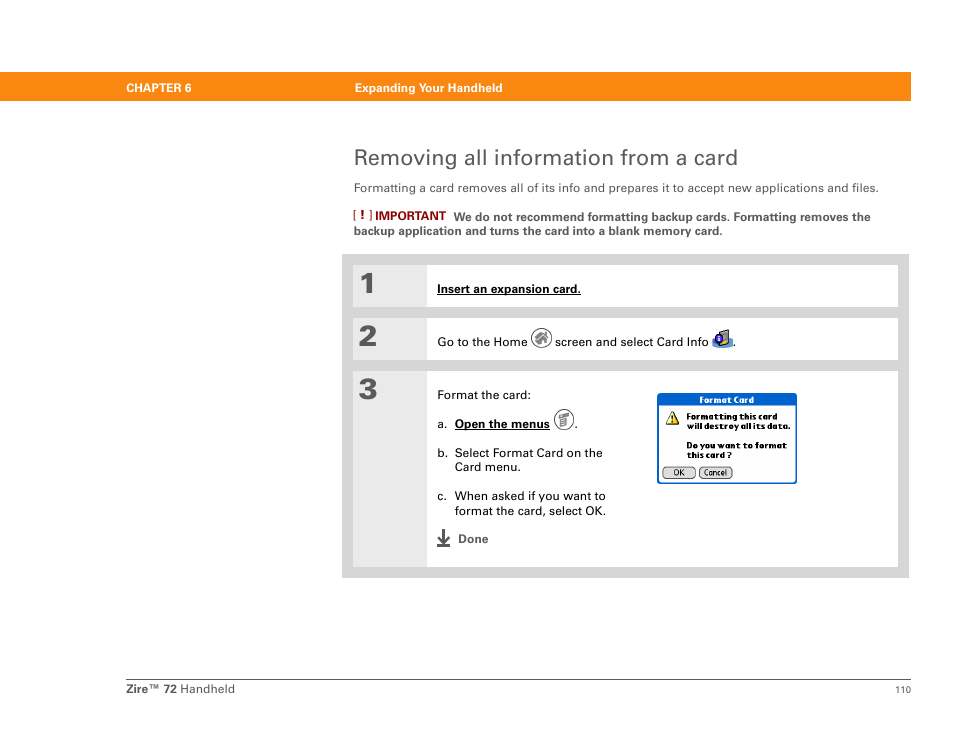Click the warning triangle in Format Card dialog
This screenshot has height=738, width=954.
[x=672, y=418]
